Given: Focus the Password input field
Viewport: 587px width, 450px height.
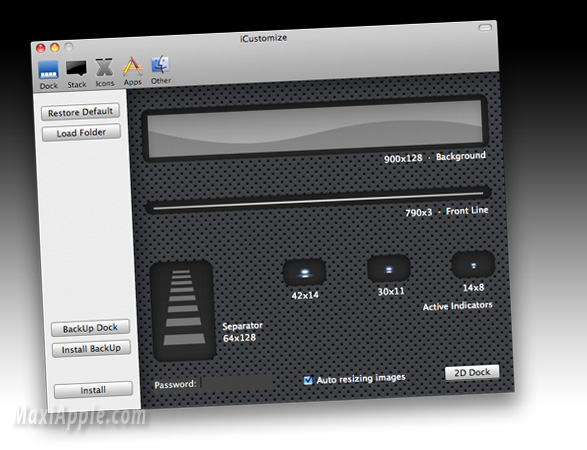Looking at the screenshot, I should click(x=237, y=383).
